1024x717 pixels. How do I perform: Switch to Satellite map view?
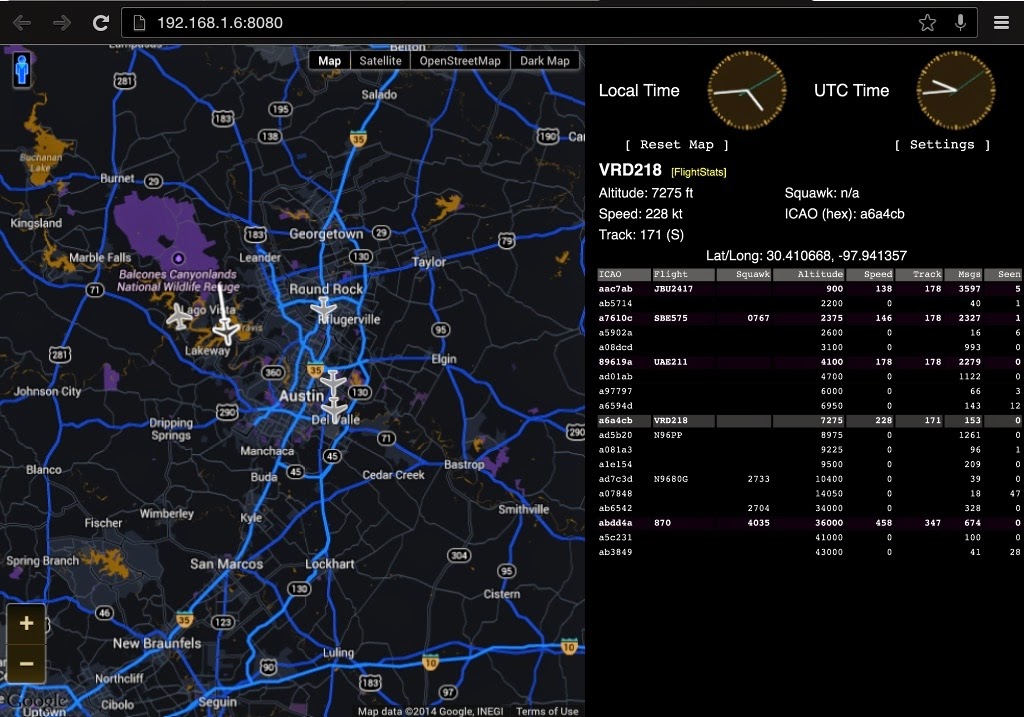click(380, 61)
